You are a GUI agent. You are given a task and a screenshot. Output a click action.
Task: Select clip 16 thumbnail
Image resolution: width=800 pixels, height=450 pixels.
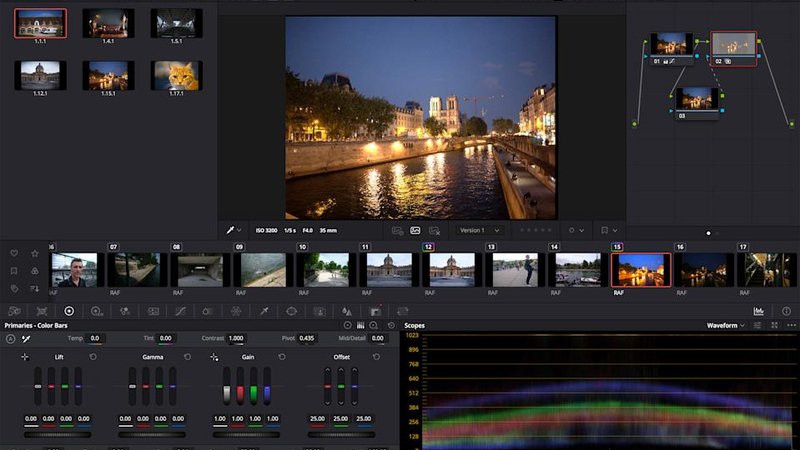point(704,270)
